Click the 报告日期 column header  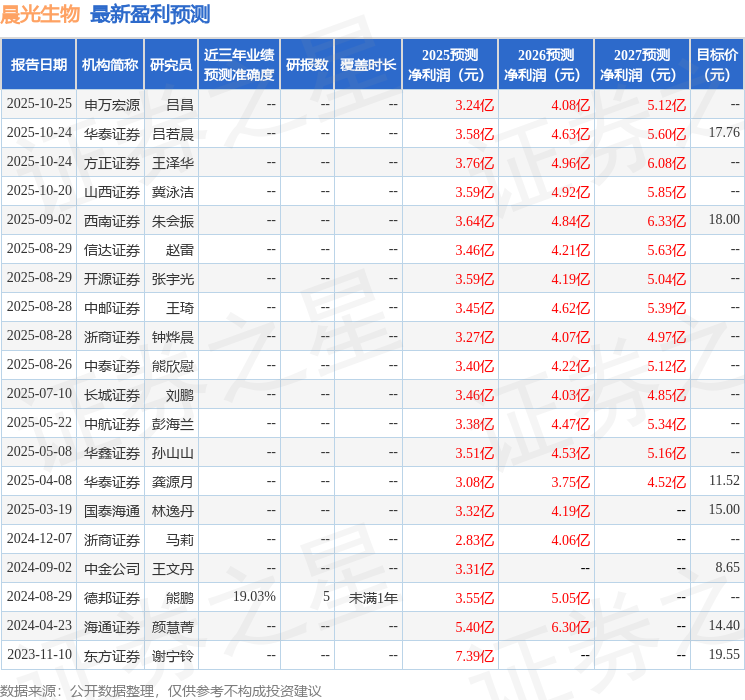[38, 65]
